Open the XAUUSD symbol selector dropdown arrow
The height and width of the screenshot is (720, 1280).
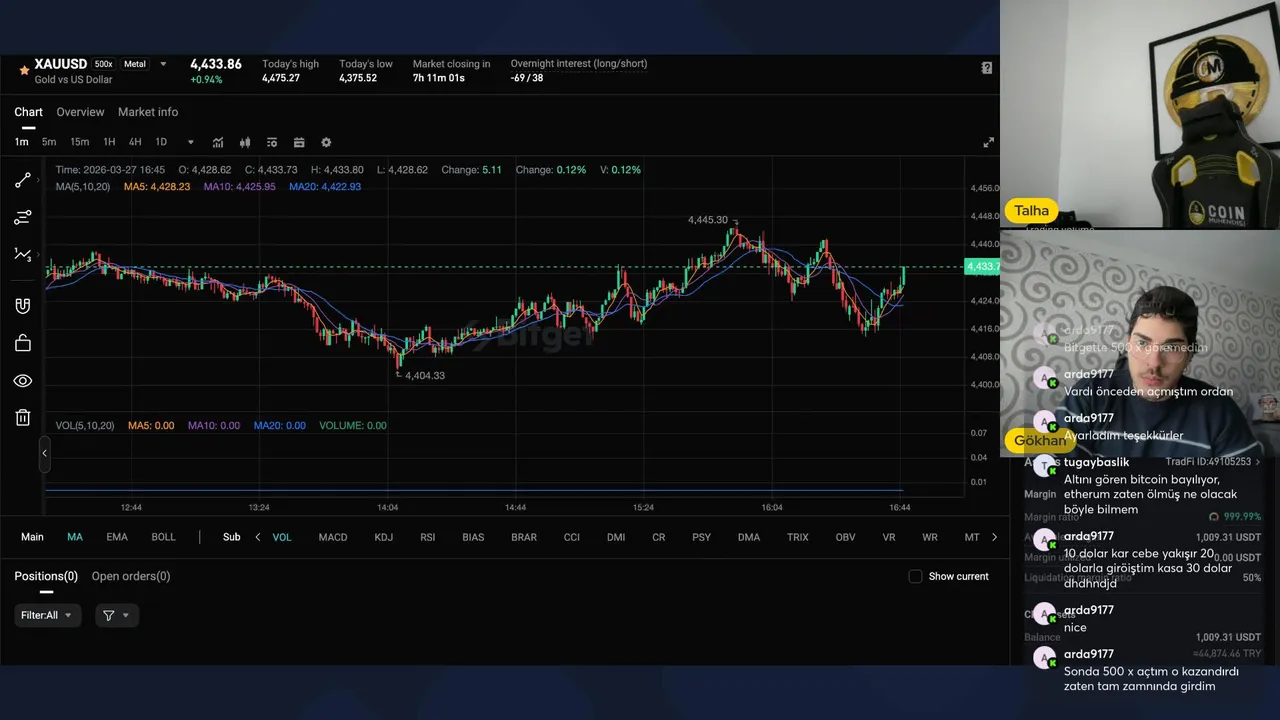163,64
